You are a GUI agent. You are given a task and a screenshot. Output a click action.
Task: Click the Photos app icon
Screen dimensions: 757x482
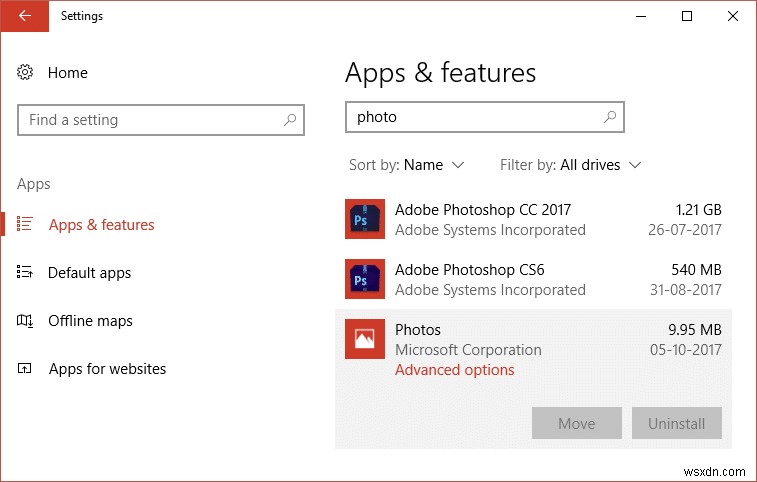[x=364, y=339]
